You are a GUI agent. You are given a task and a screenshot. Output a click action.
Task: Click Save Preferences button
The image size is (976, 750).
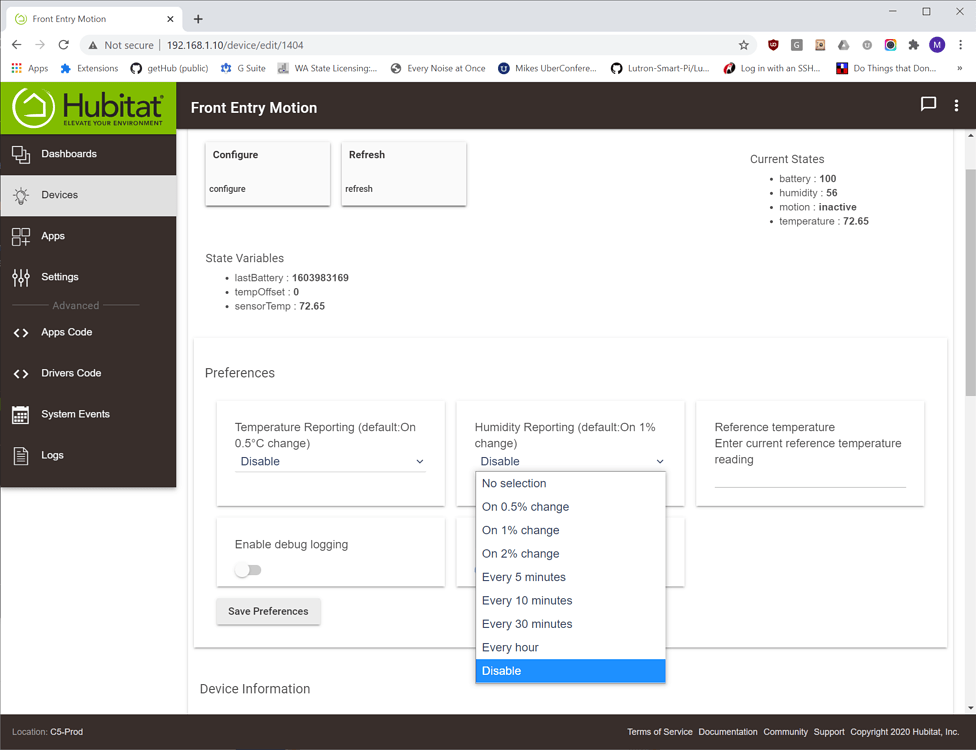tap(268, 611)
